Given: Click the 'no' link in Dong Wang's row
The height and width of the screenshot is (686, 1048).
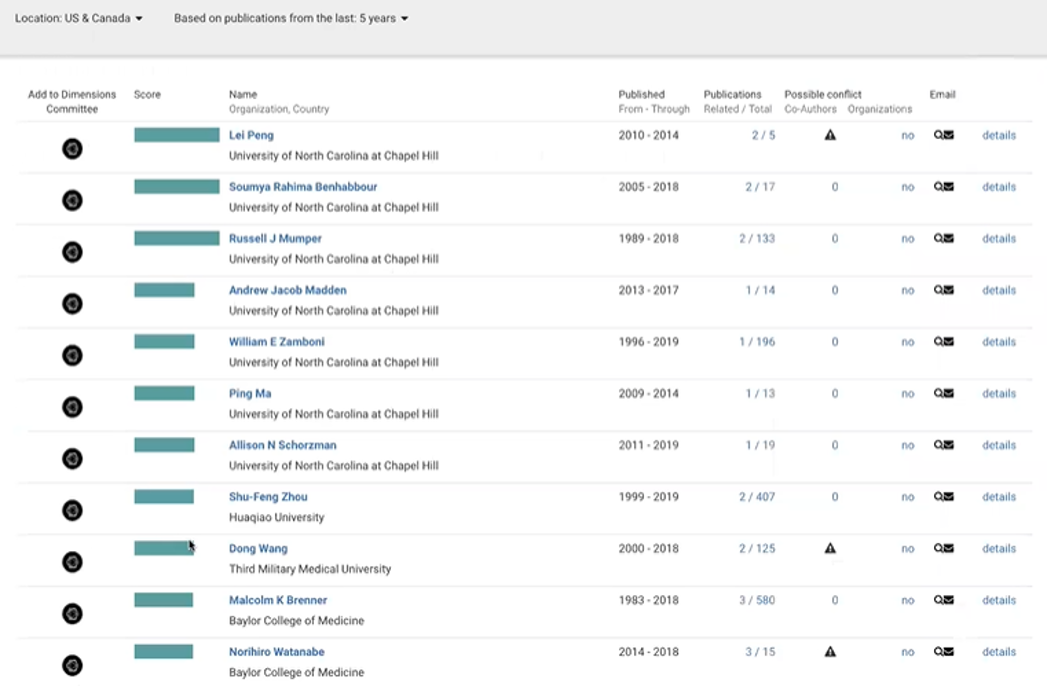Looking at the screenshot, I should 907,548.
